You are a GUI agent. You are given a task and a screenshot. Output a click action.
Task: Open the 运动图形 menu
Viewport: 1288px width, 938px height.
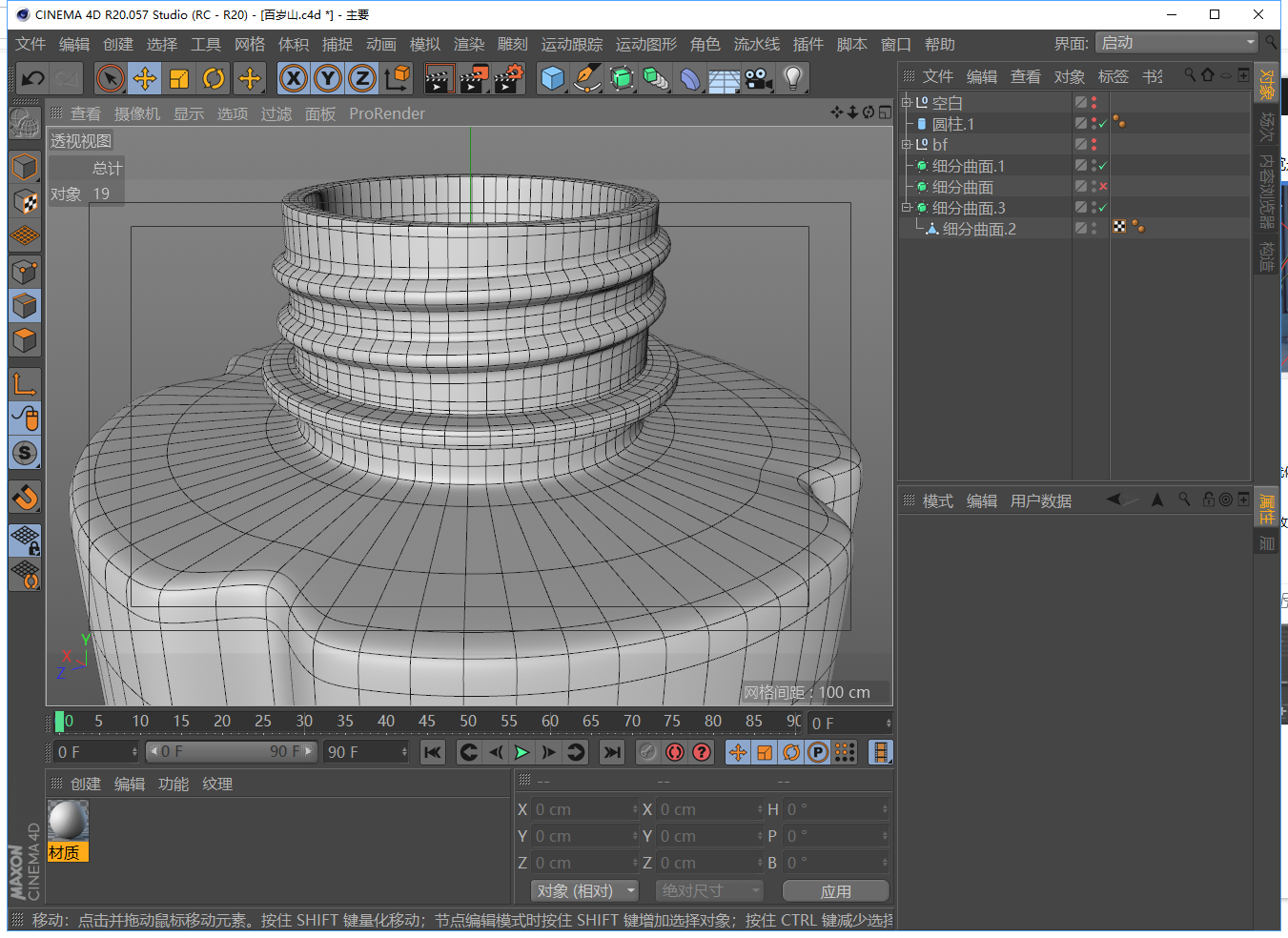coord(646,44)
